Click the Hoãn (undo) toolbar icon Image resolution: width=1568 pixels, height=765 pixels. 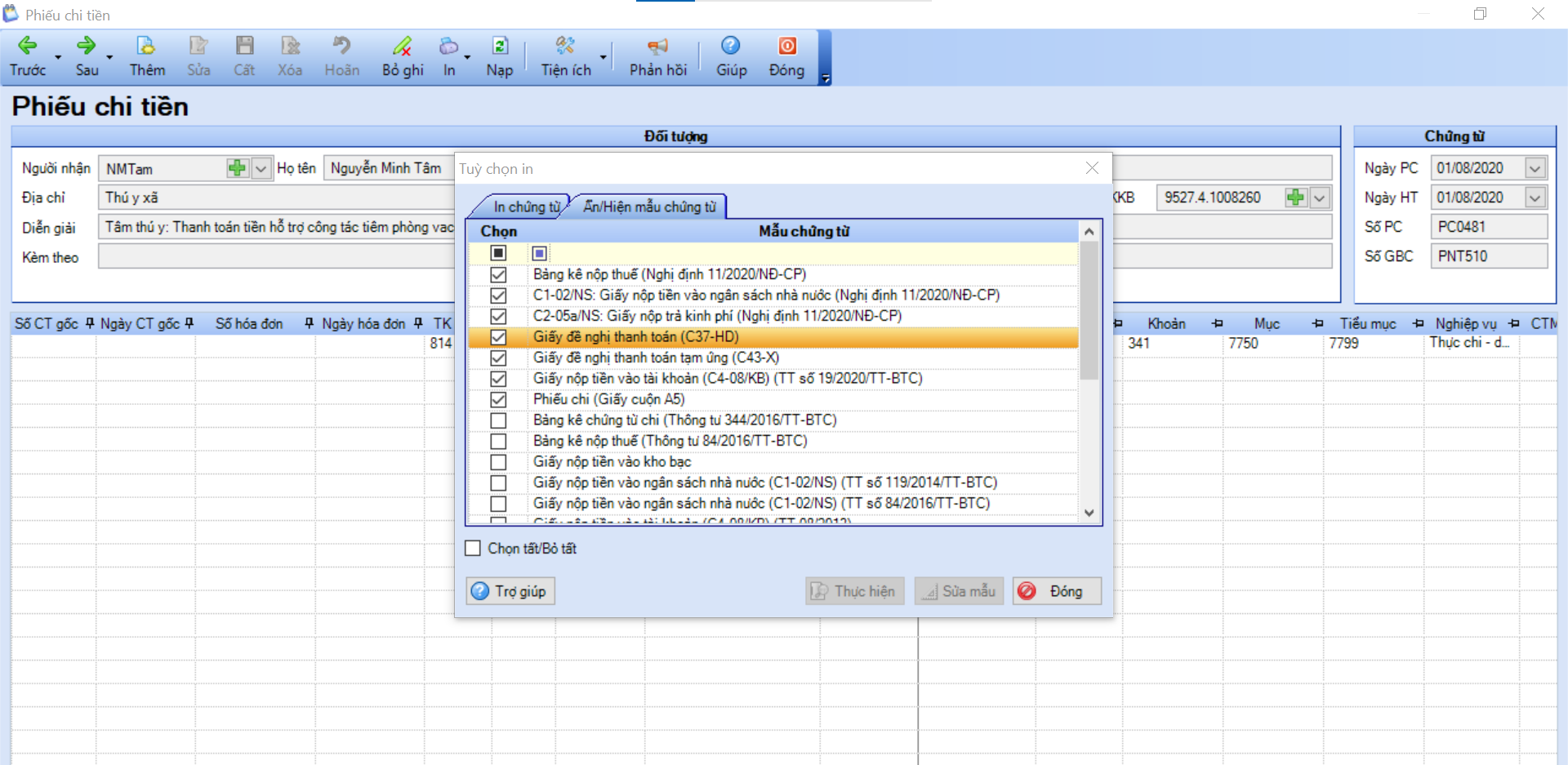(x=341, y=46)
